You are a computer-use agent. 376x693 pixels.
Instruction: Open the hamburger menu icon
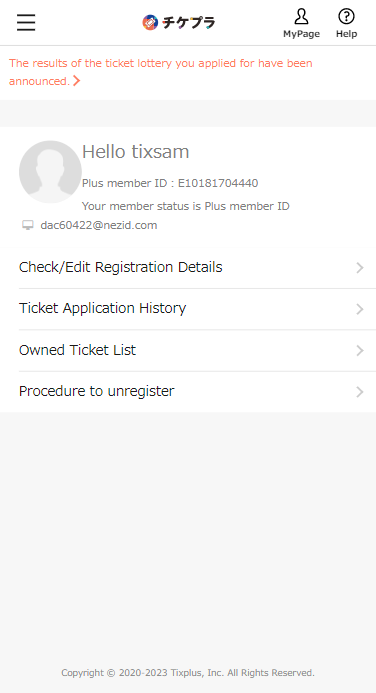26,22
